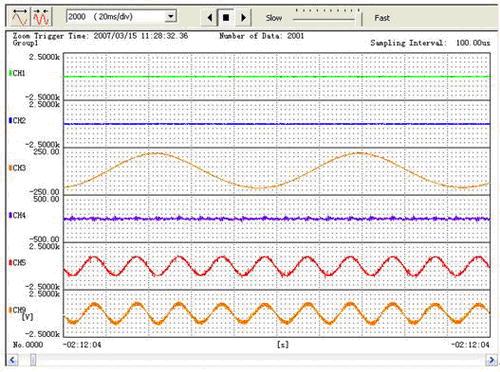Click the horizontal scrollbar thumb
This screenshot has width=500, height=372.
pyautogui.click(x=33, y=360)
